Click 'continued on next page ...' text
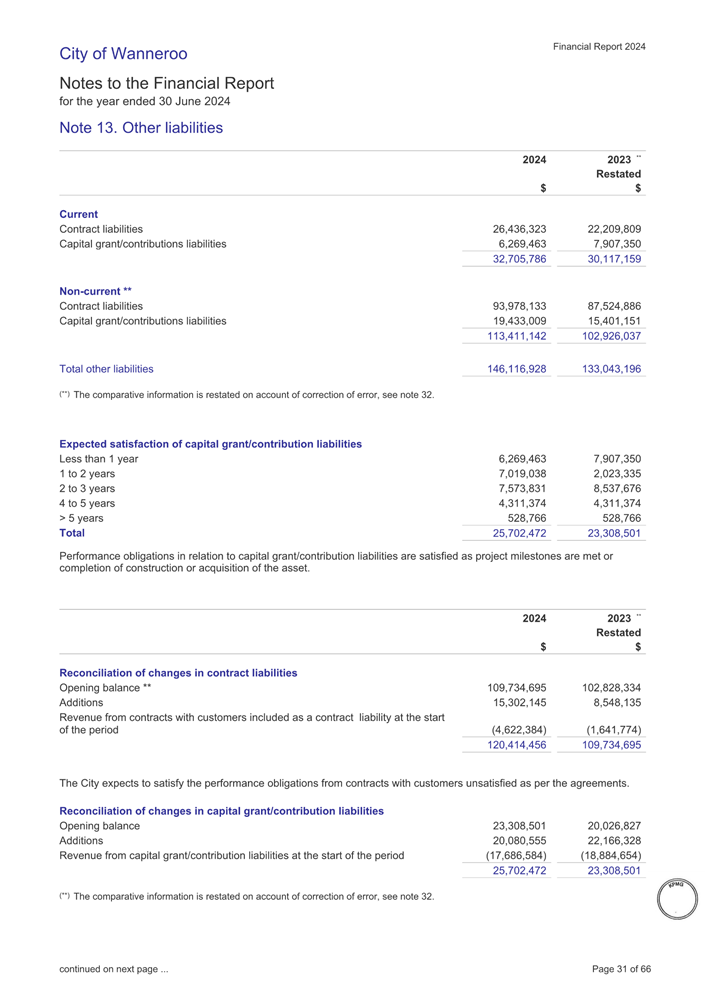The width and height of the screenshot is (705, 998). [113, 968]
